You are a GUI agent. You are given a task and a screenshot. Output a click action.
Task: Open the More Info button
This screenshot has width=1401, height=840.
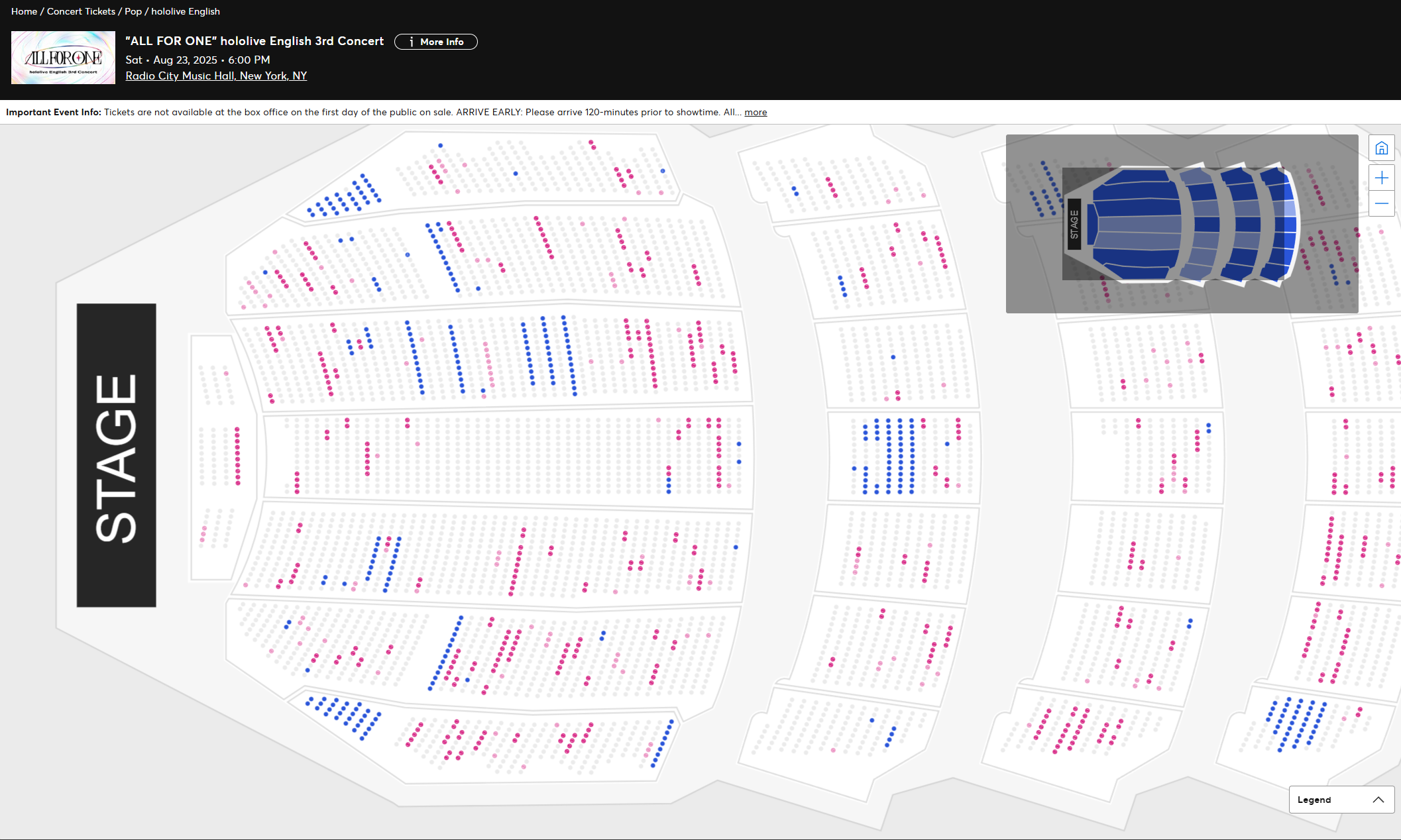pyautogui.click(x=435, y=42)
